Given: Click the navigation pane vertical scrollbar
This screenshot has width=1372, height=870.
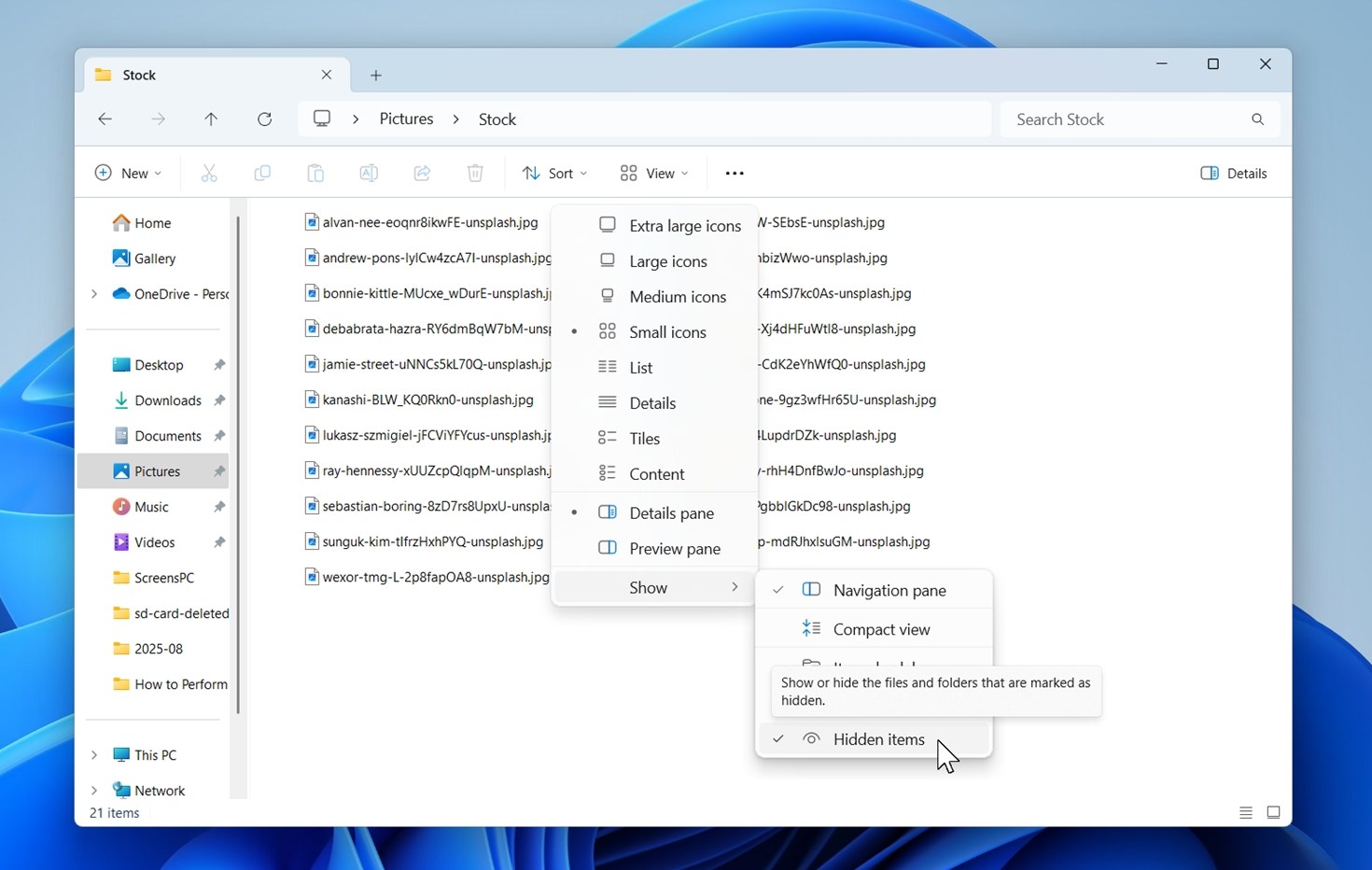Looking at the screenshot, I should tap(238, 467).
